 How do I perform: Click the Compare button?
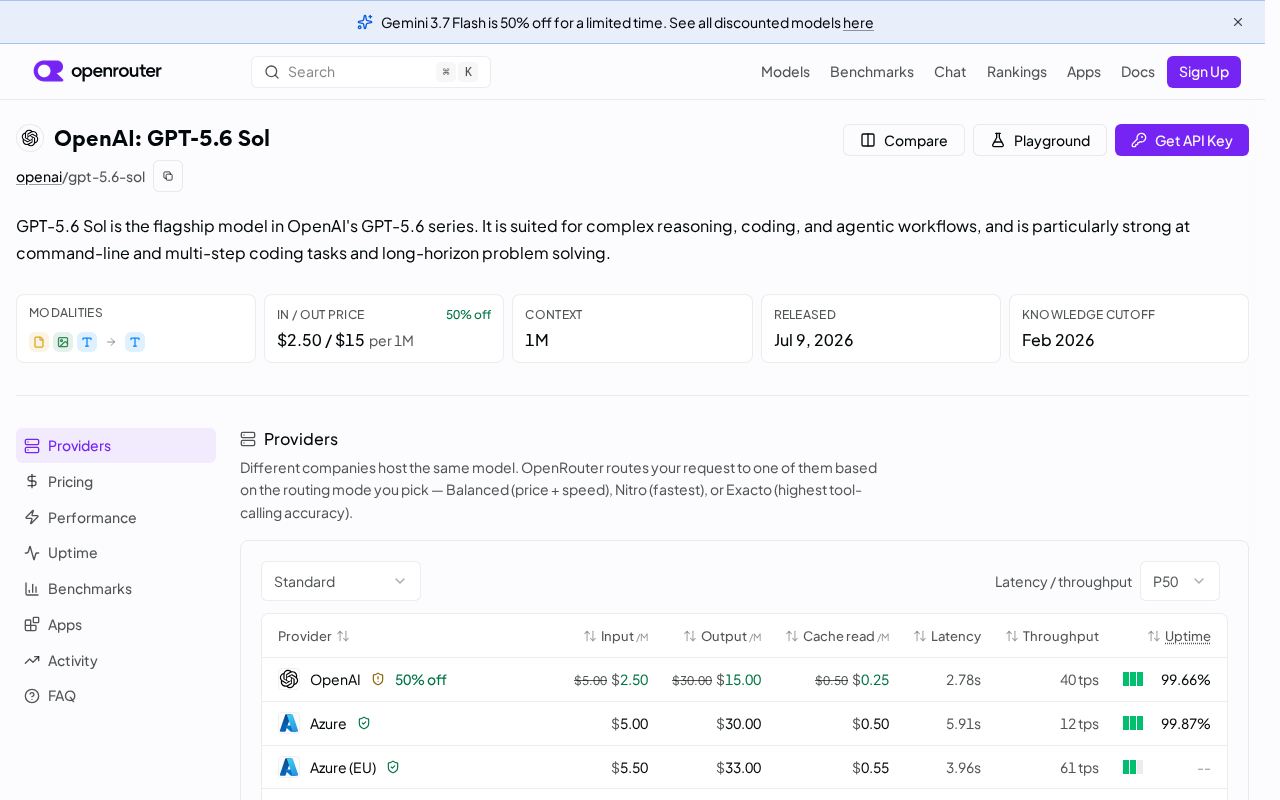click(x=904, y=140)
